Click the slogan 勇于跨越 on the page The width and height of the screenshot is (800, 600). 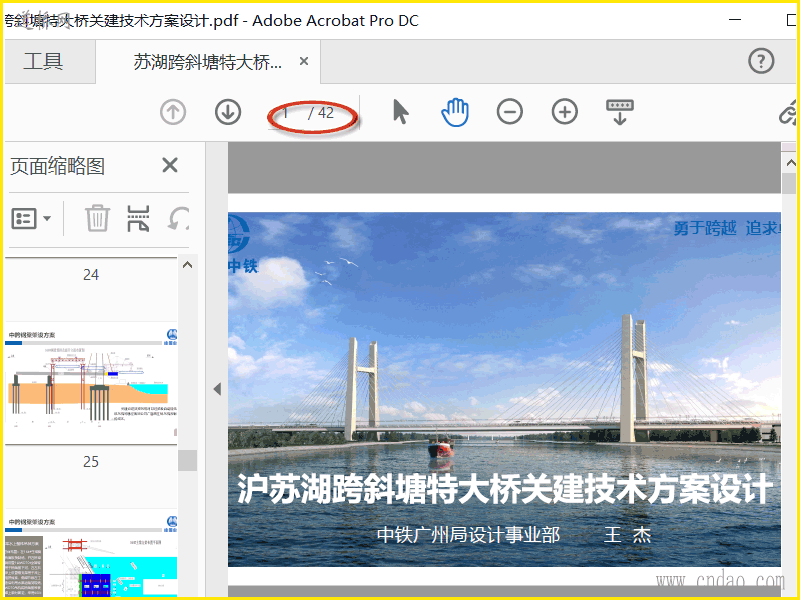click(x=705, y=228)
